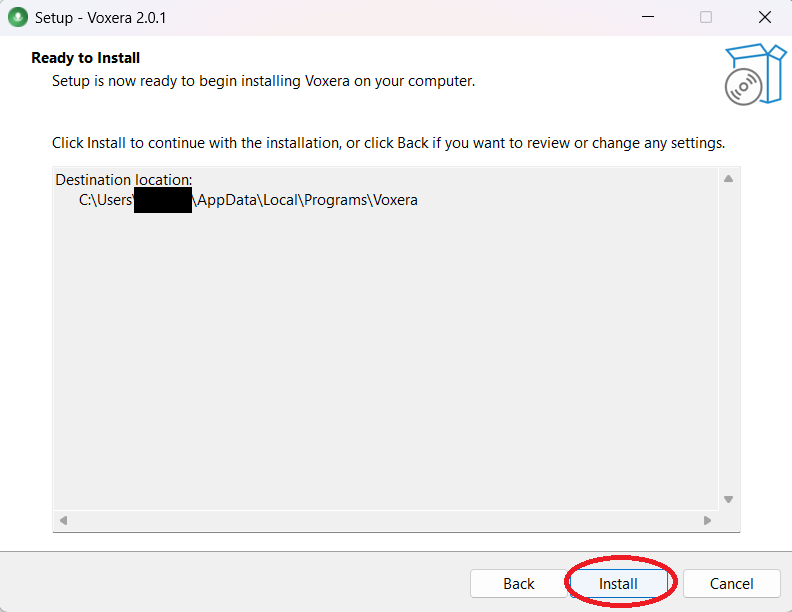Click the scroll left arrow in summary box
Image resolution: width=792 pixels, height=612 pixels.
(x=63, y=520)
